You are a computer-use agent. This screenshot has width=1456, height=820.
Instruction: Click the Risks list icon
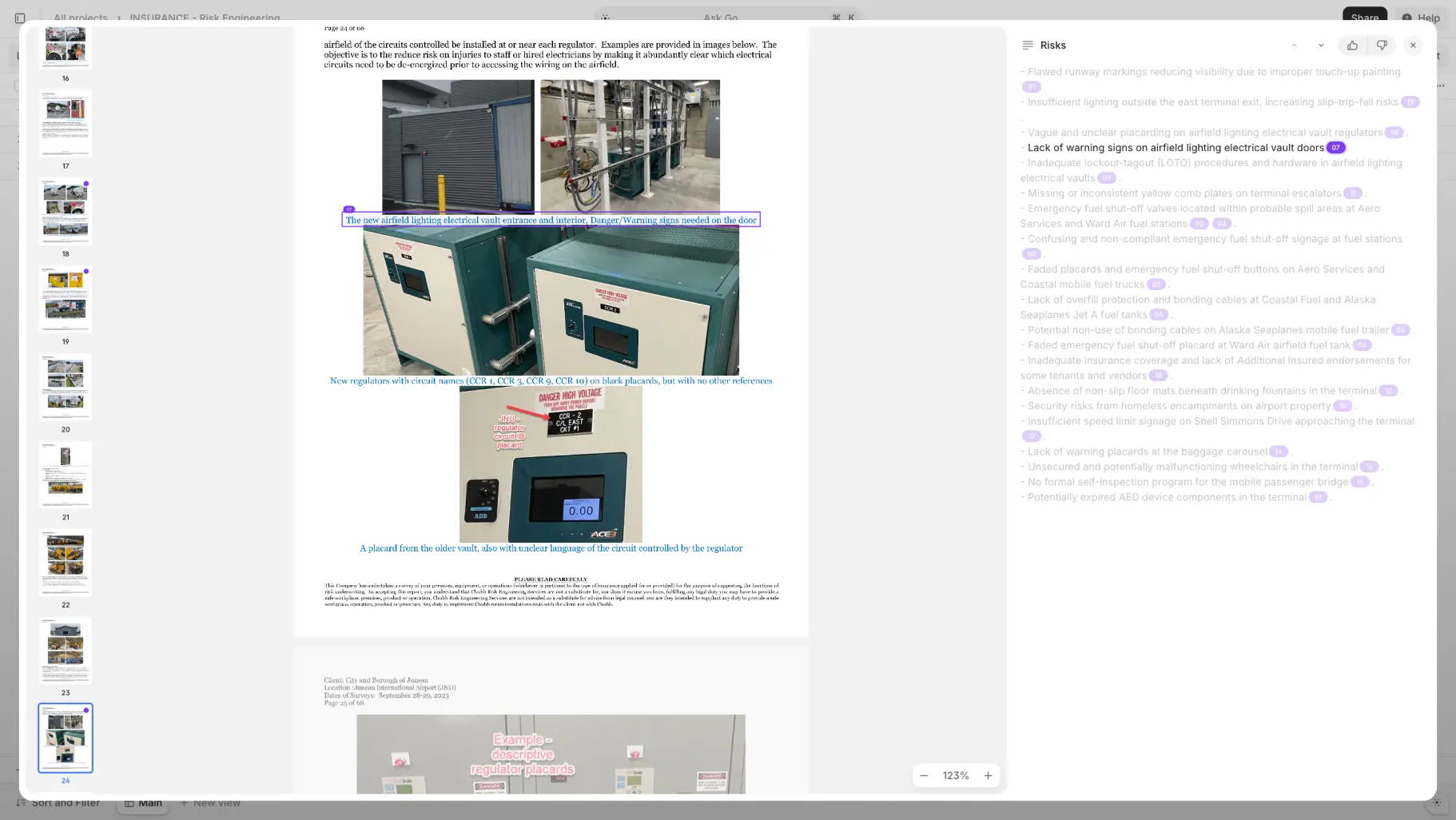(1028, 46)
